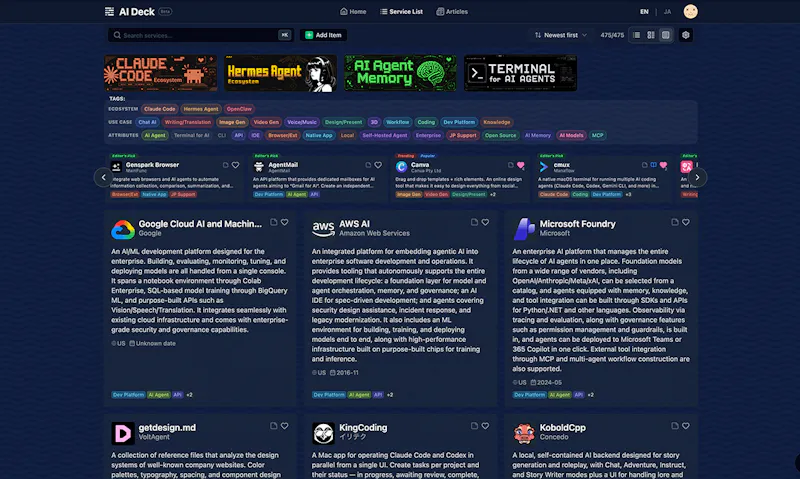Image resolution: width=800 pixels, height=479 pixels.
Task: Select the JP Support attribute tag
Action: tap(463, 135)
